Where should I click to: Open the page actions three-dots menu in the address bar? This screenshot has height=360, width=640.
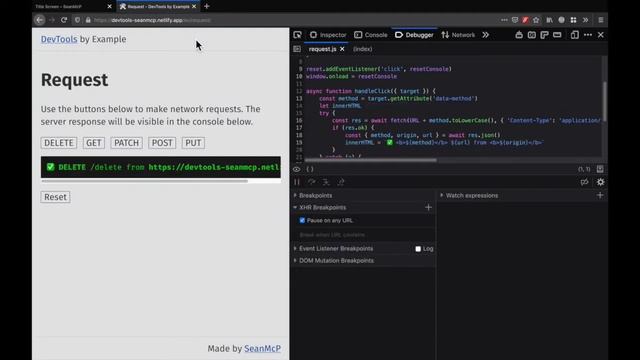coord(504,20)
